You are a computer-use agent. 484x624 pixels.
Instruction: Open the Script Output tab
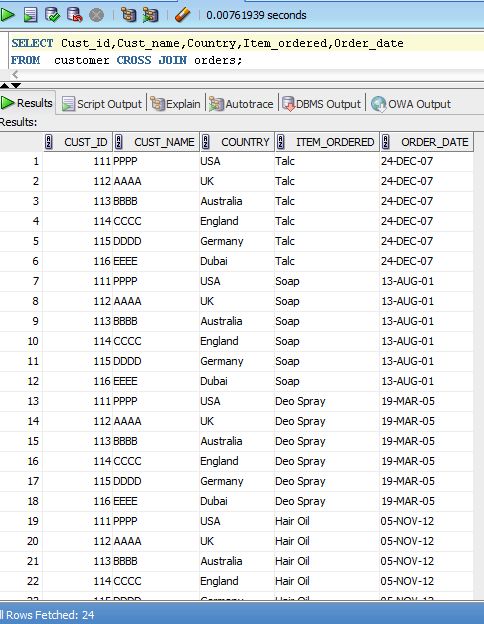click(x=102, y=104)
